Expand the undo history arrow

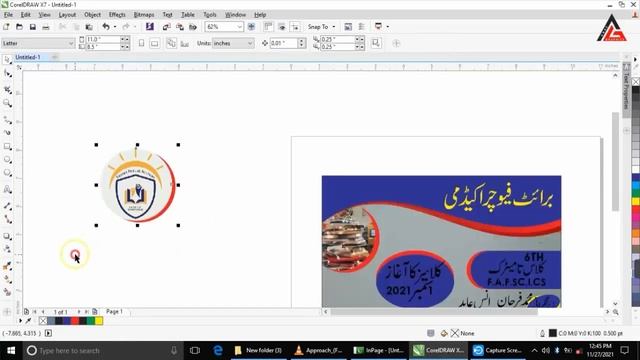[x=115, y=27]
